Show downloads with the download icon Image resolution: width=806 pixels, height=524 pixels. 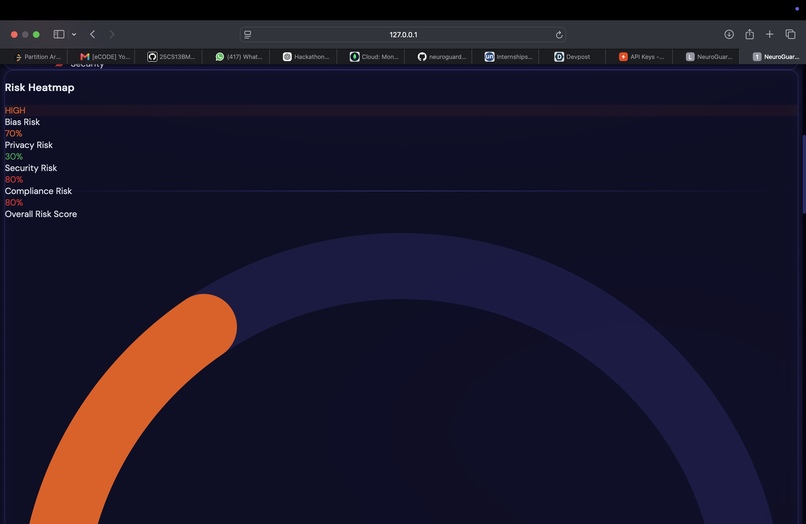tap(729, 34)
